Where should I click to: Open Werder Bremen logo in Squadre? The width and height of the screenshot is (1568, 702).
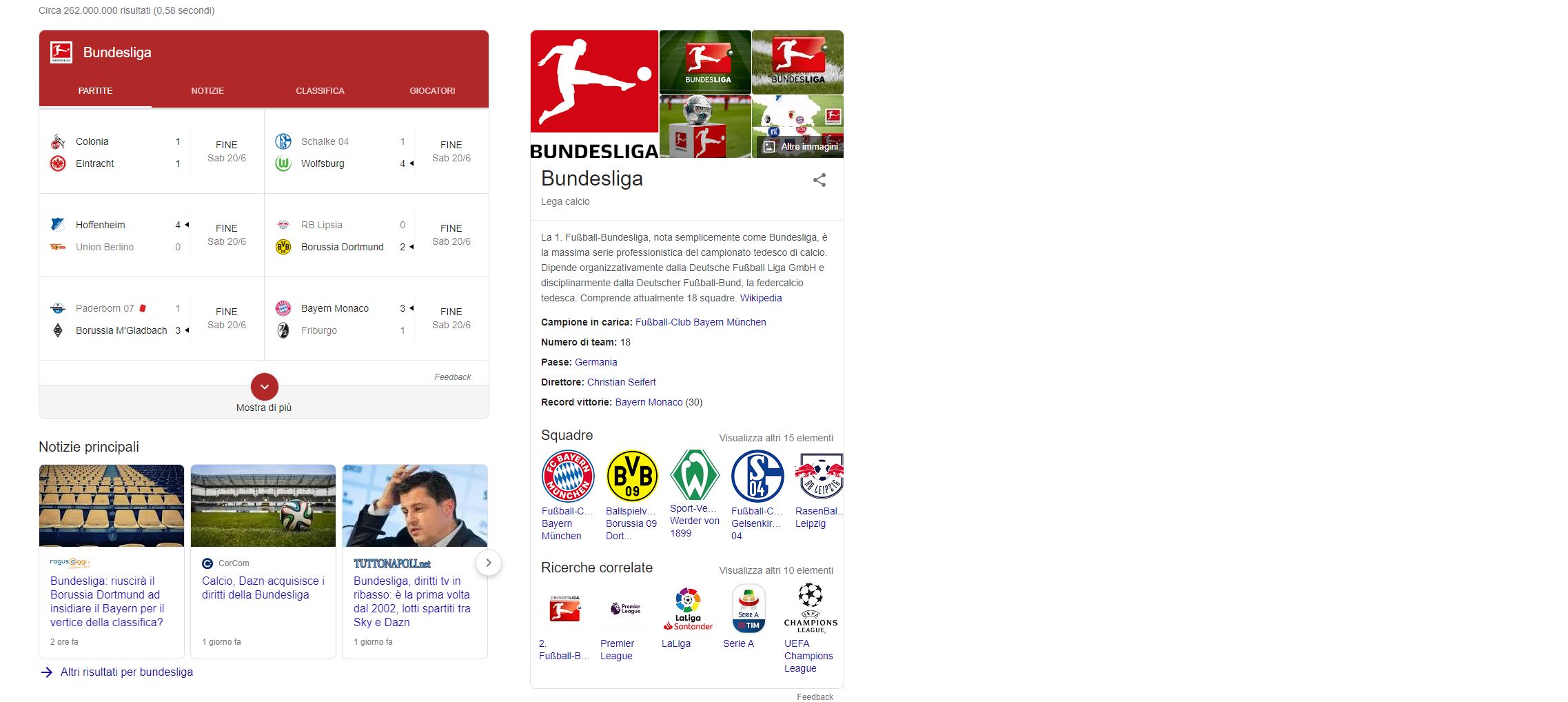tap(695, 474)
